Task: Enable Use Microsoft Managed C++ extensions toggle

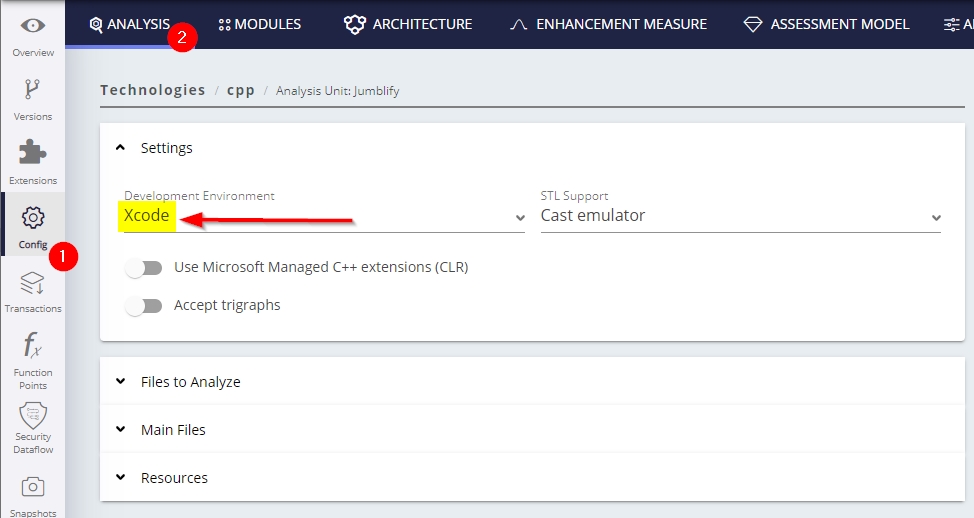Action: [144, 268]
